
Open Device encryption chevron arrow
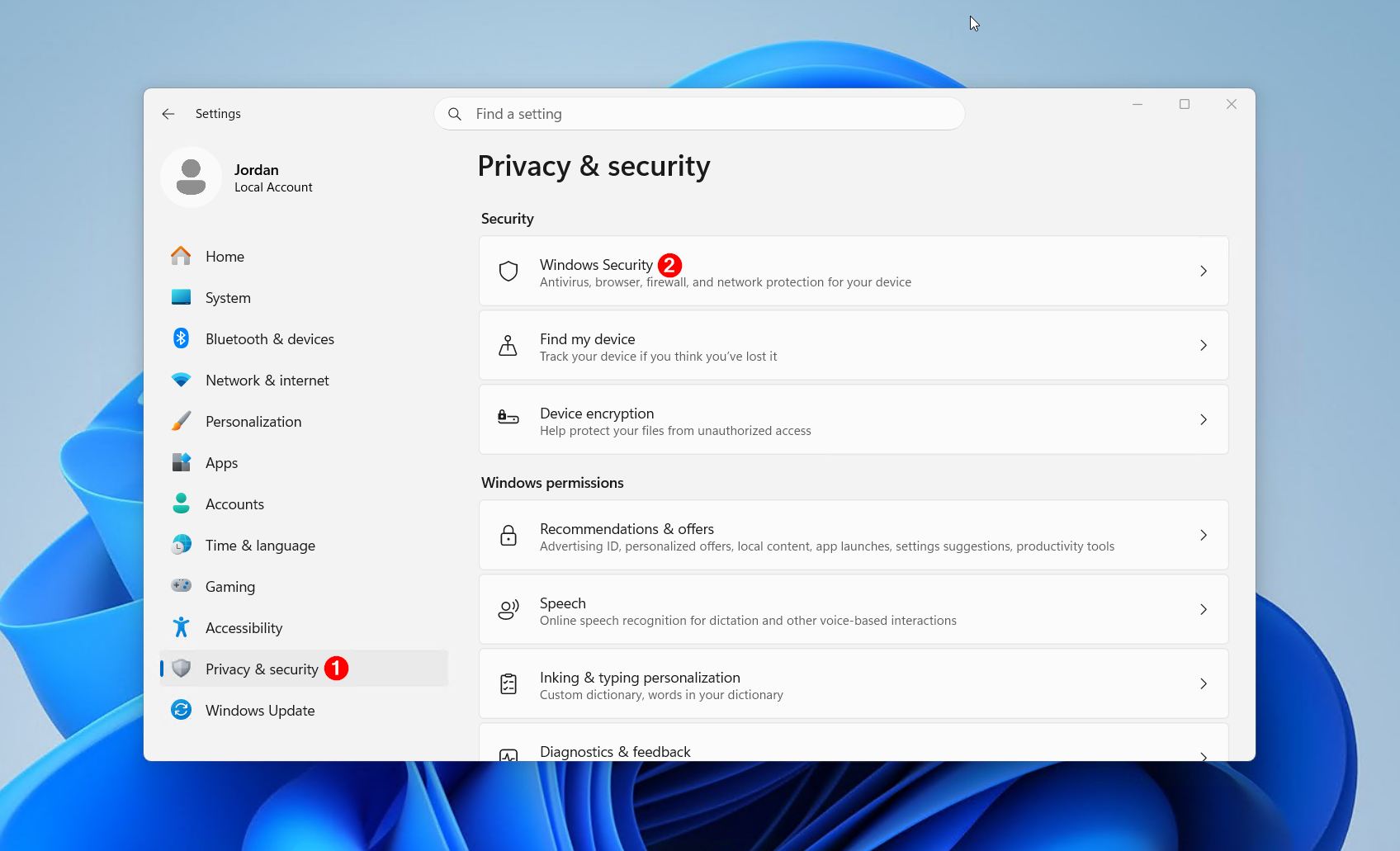click(x=1204, y=419)
